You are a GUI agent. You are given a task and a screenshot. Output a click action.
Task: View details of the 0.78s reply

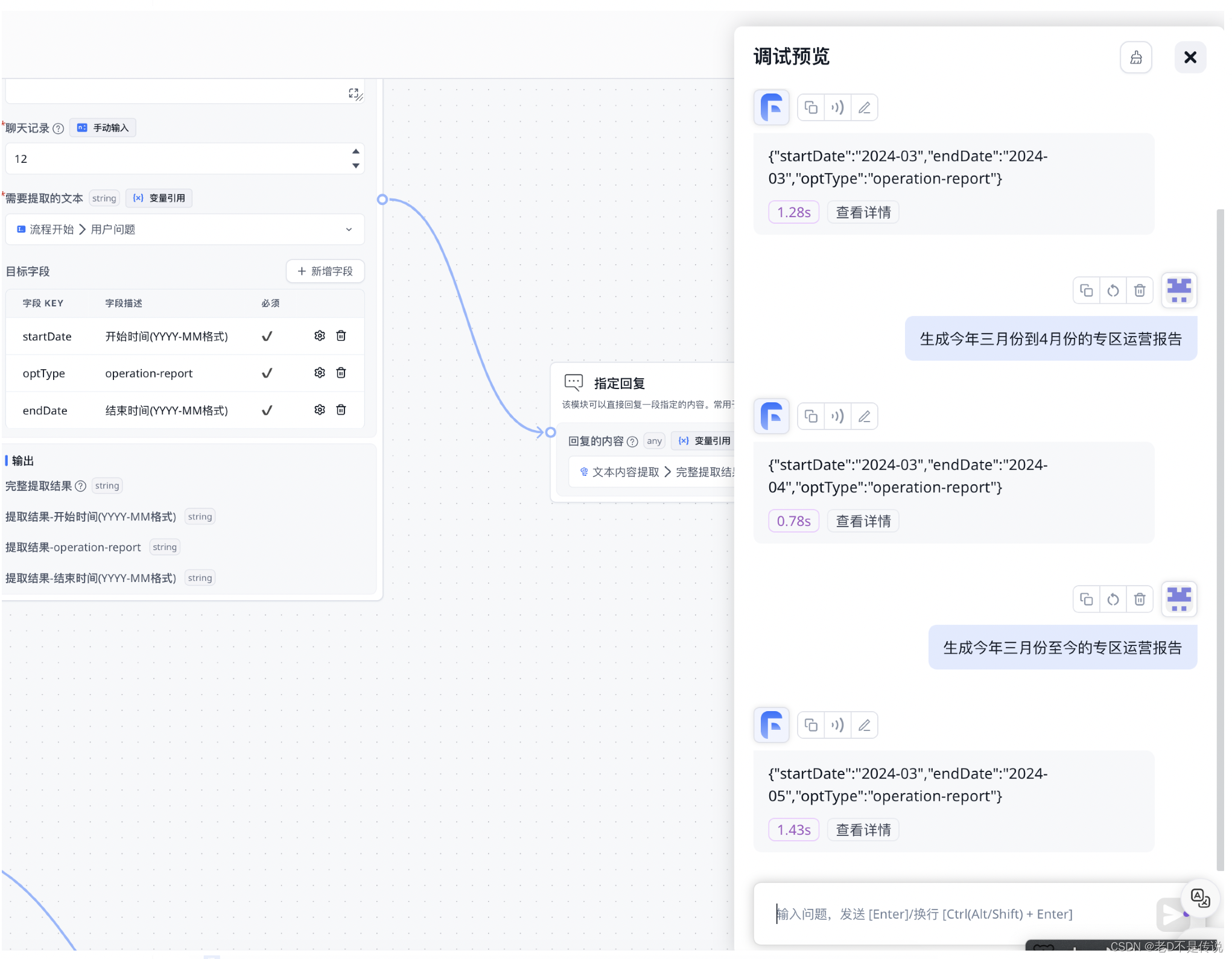click(863, 521)
